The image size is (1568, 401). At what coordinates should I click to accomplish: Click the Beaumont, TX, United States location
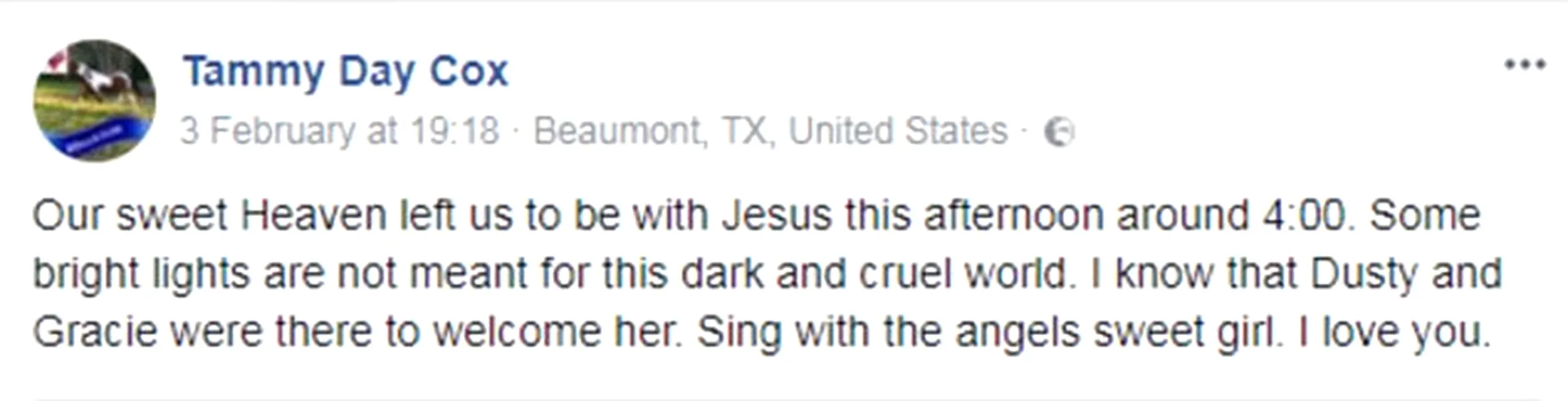[770, 131]
